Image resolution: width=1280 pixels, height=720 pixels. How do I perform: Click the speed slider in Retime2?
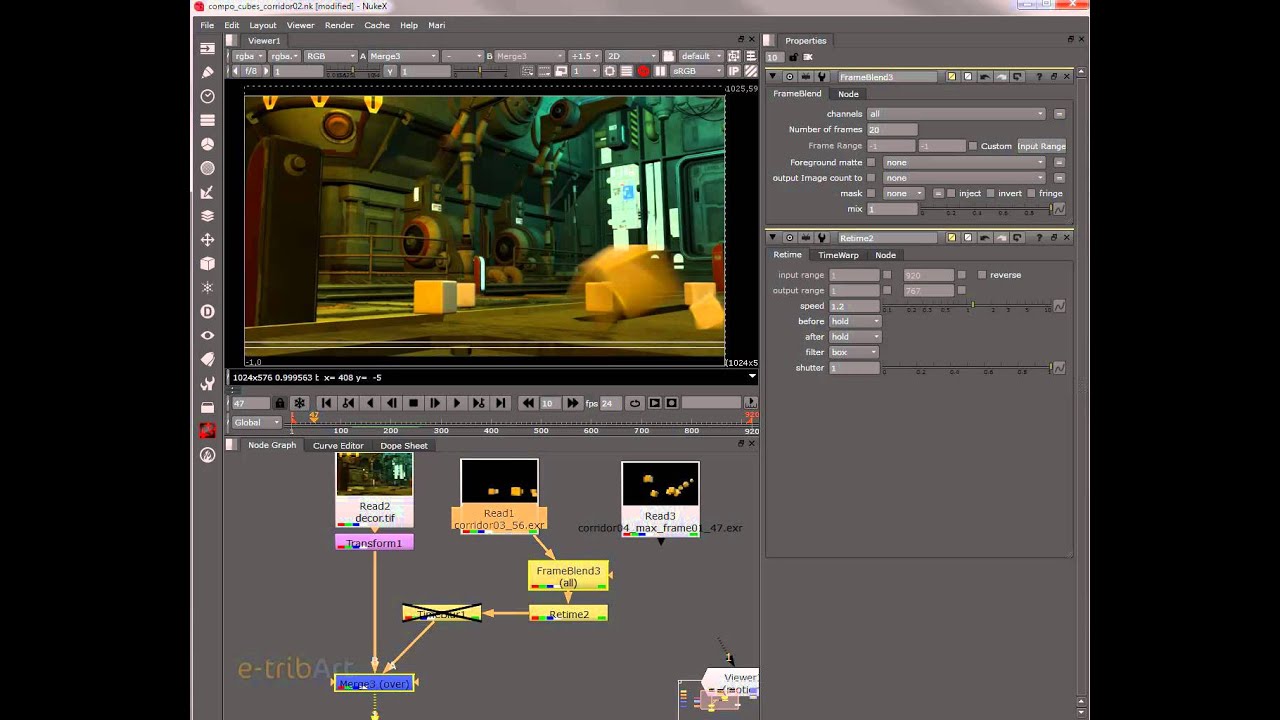click(967, 306)
